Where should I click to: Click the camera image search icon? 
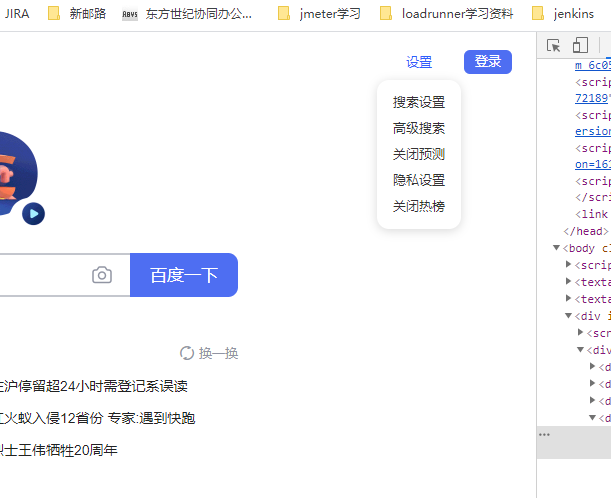pyautogui.click(x=102, y=275)
